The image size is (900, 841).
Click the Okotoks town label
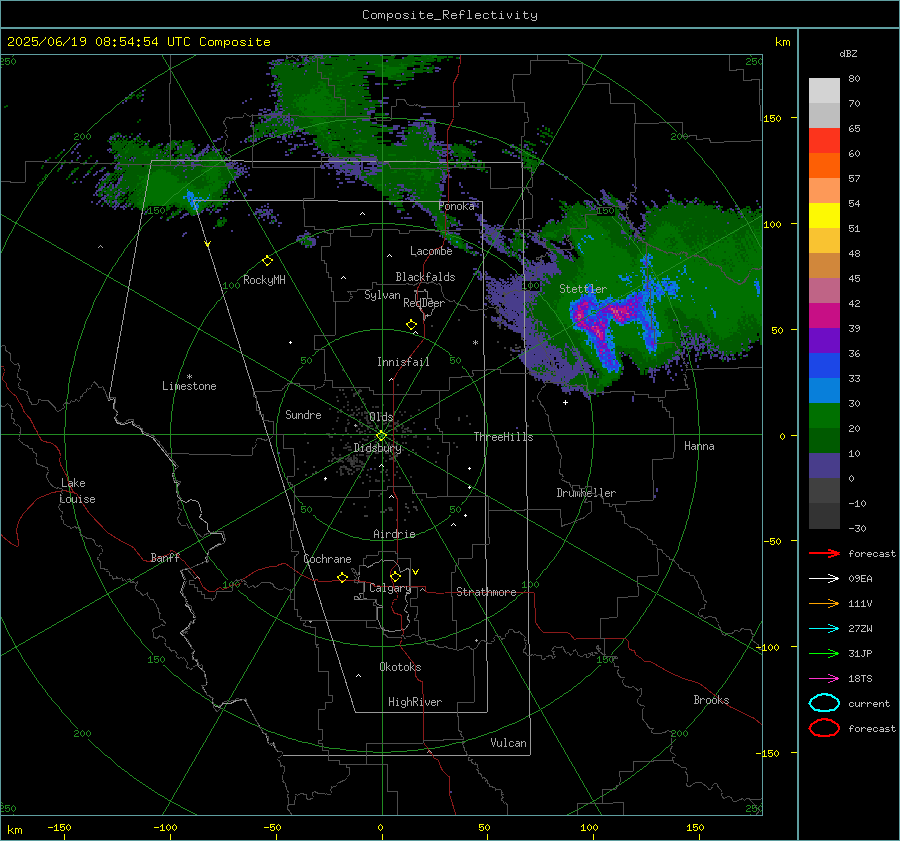[x=400, y=667]
